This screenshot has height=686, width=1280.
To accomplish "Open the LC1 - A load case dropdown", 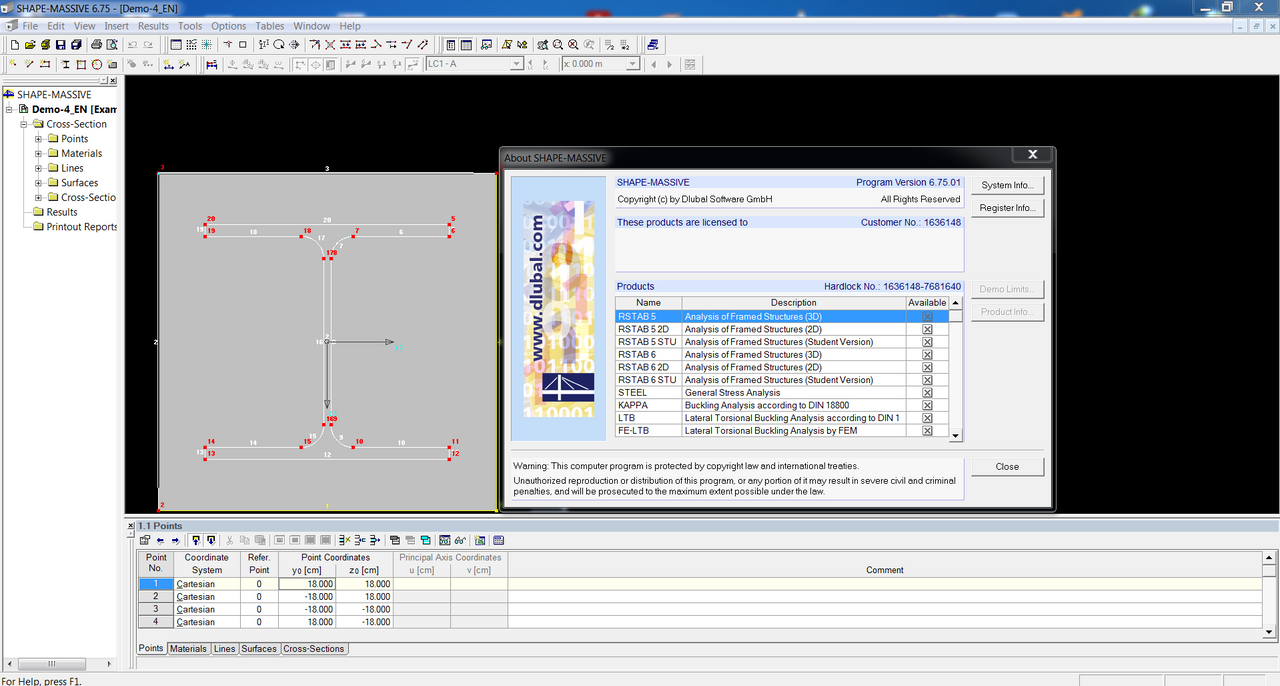I will [516, 64].
